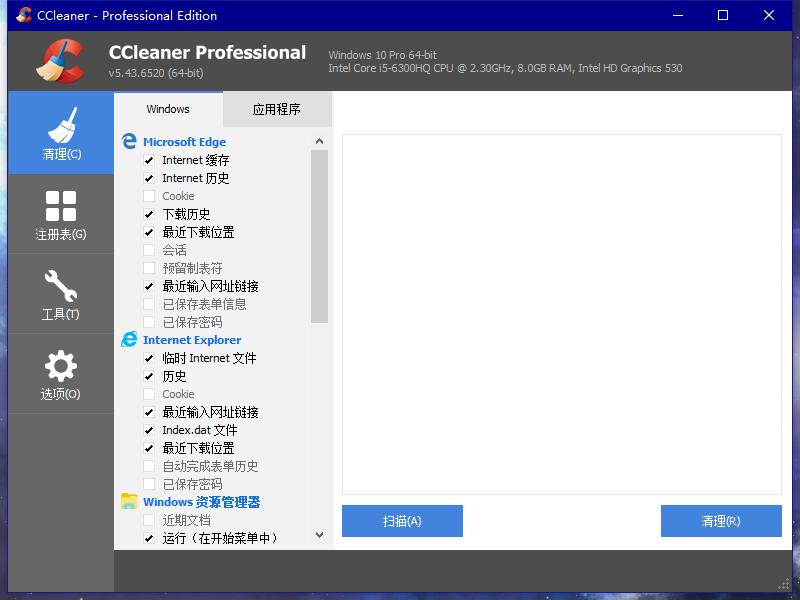
Task: Uncheck 下载历史 checkbox
Action: pyautogui.click(x=149, y=214)
